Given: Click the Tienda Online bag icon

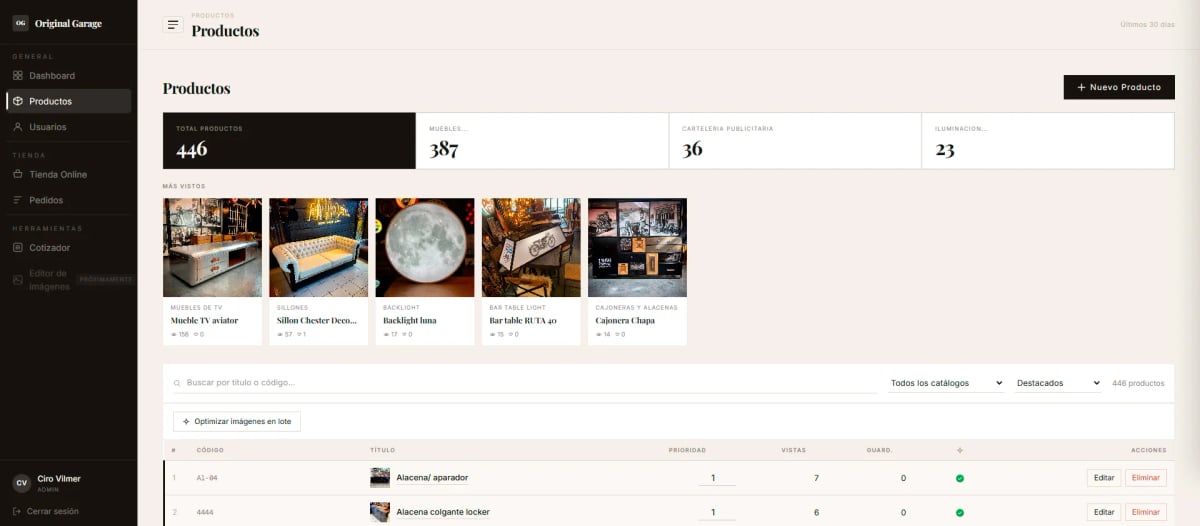Looking at the screenshot, I should [x=17, y=174].
